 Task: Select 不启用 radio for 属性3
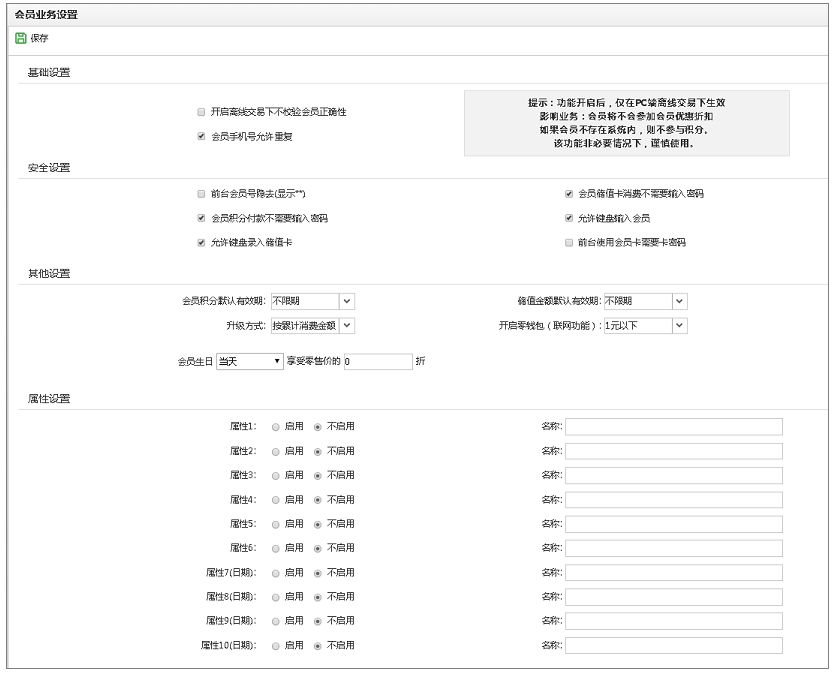point(318,475)
